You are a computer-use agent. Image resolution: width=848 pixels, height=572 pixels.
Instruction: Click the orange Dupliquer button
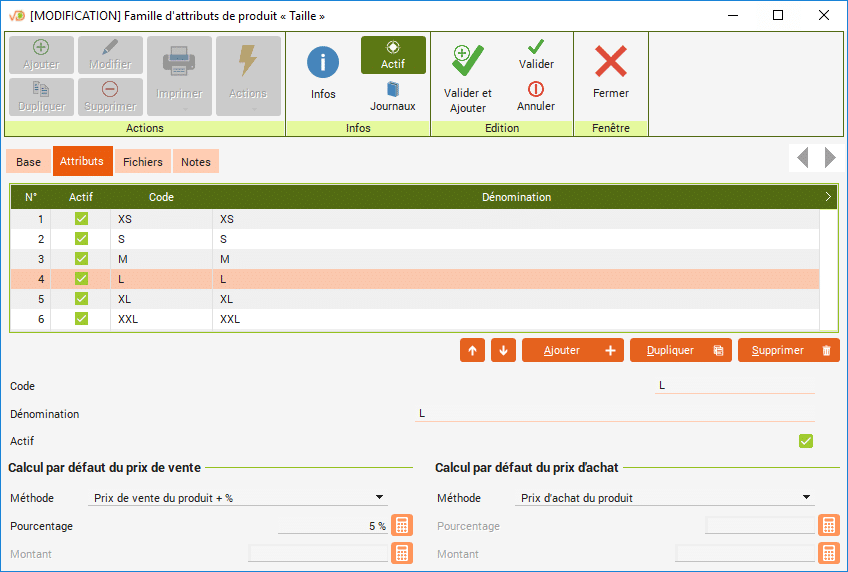[681, 350]
